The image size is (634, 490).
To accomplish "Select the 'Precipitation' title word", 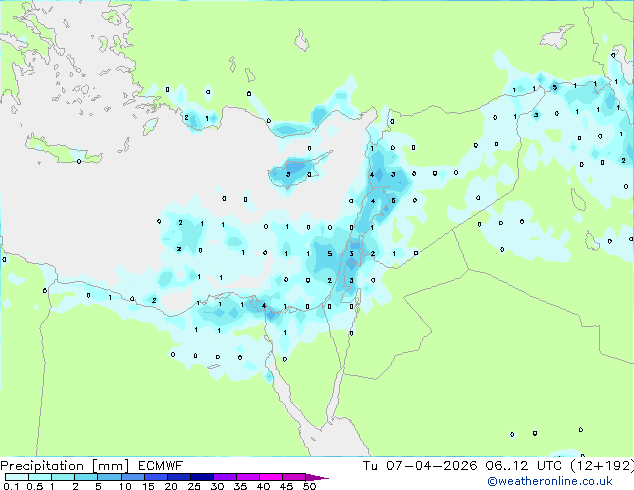I will [42, 466].
